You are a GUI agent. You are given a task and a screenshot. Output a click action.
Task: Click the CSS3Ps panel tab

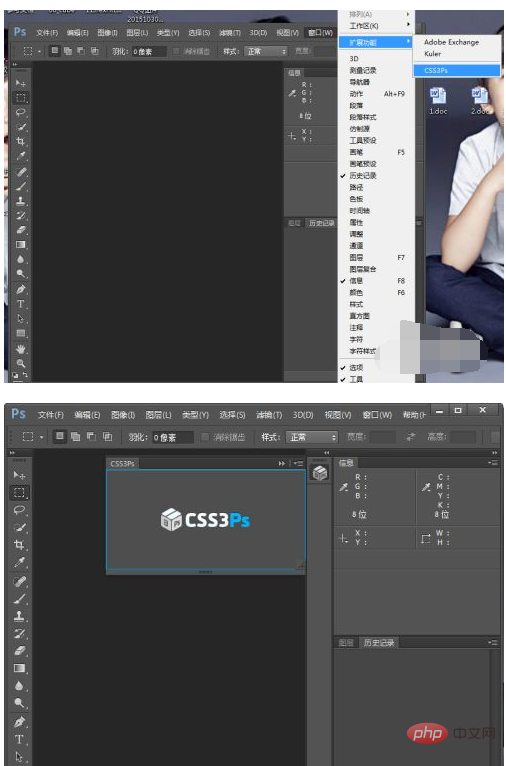click(x=123, y=463)
